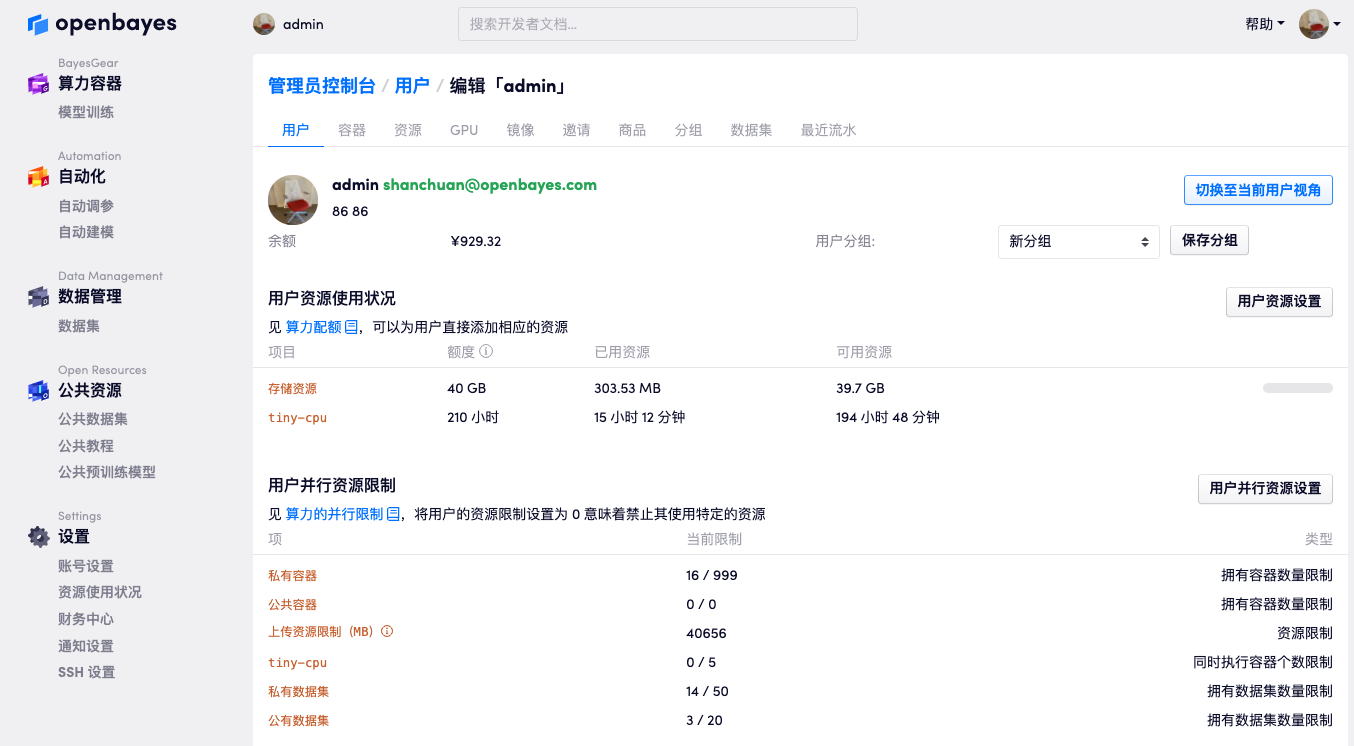Open the document icon after 算力配额
1354x746 pixels.
coord(351,327)
